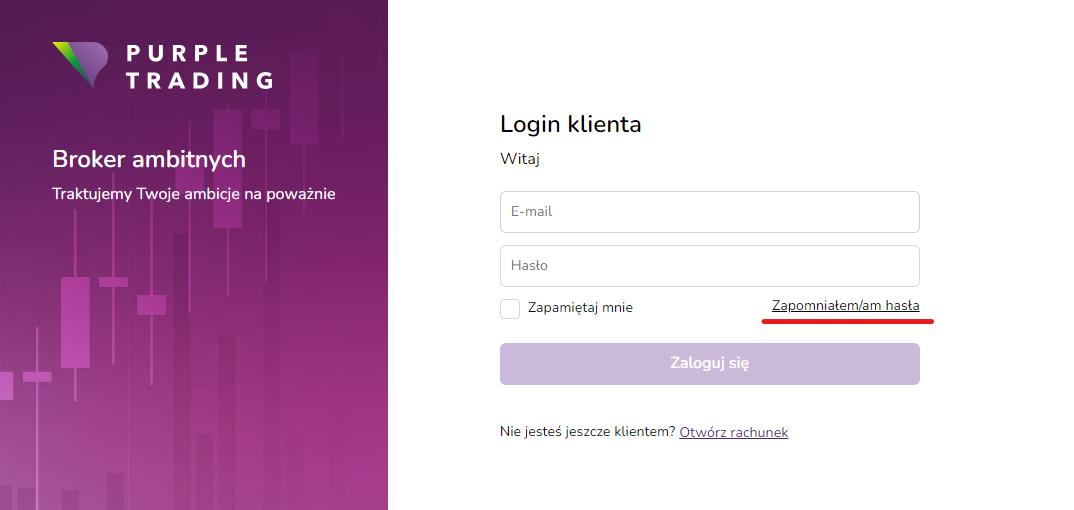
Task: Click the large dark candlestick above Broker ambitnych
Action: pos(227,168)
